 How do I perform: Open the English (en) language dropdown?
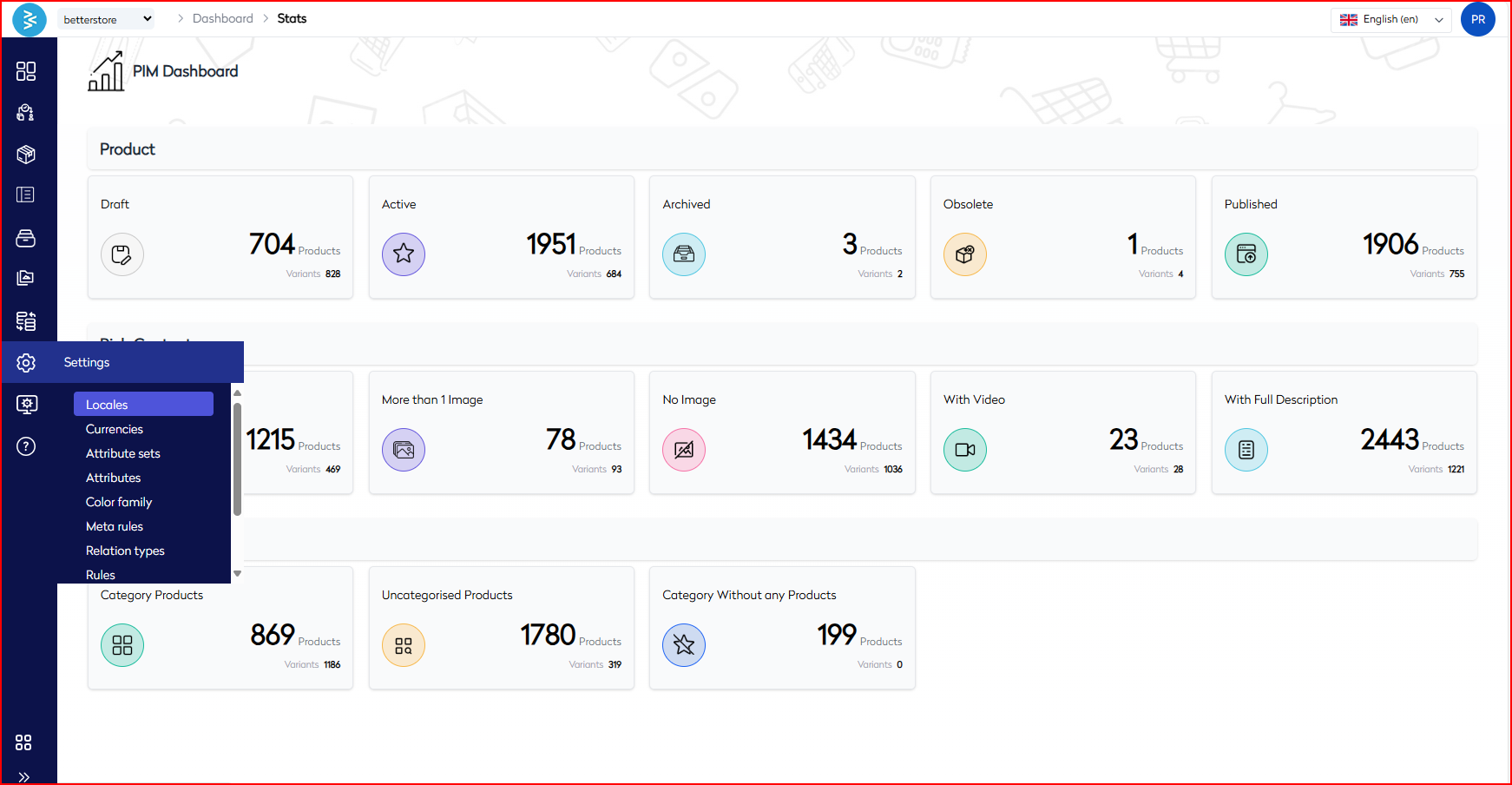pos(1390,19)
